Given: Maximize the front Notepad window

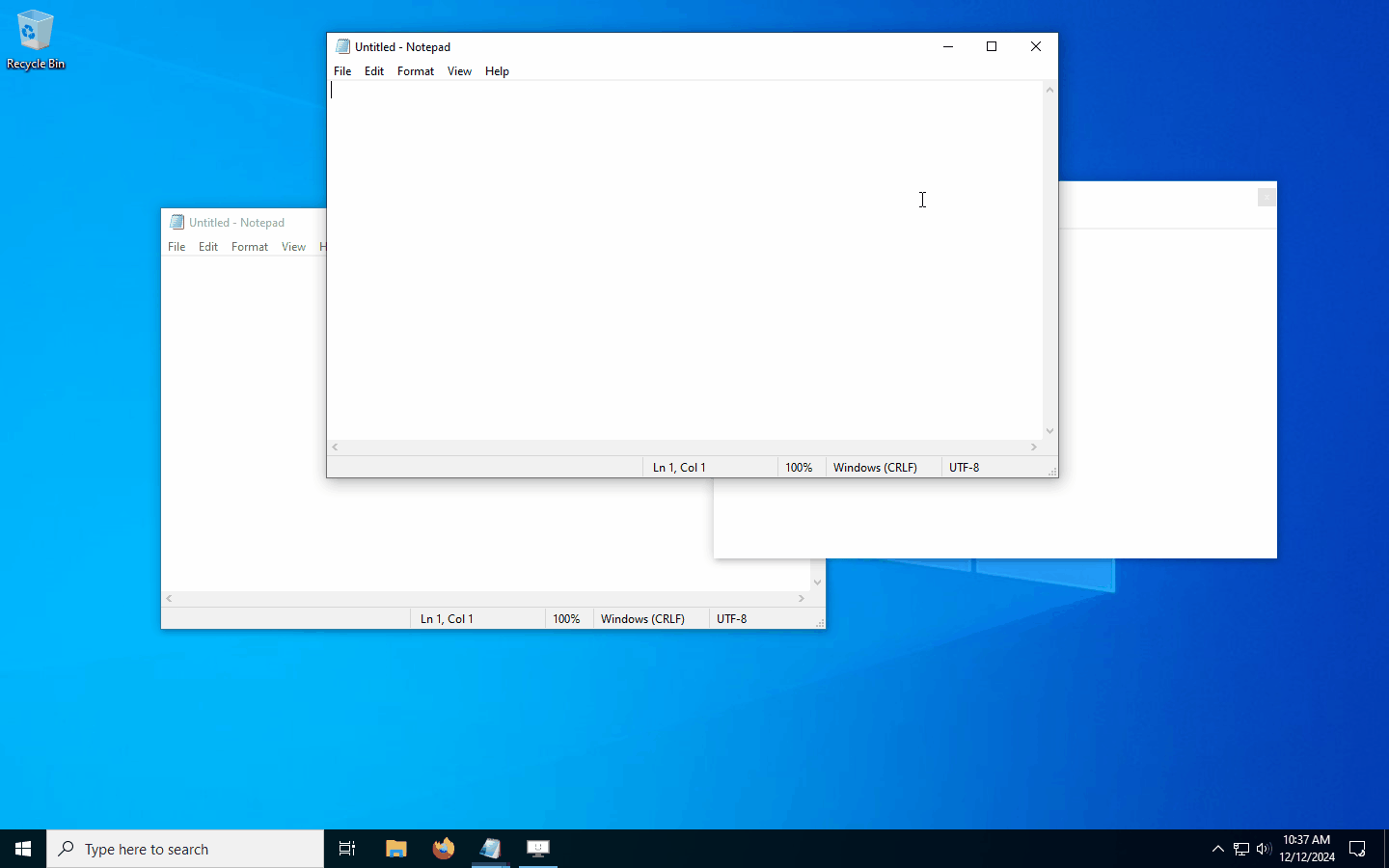Looking at the screenshot, I should tap(992, 46).
